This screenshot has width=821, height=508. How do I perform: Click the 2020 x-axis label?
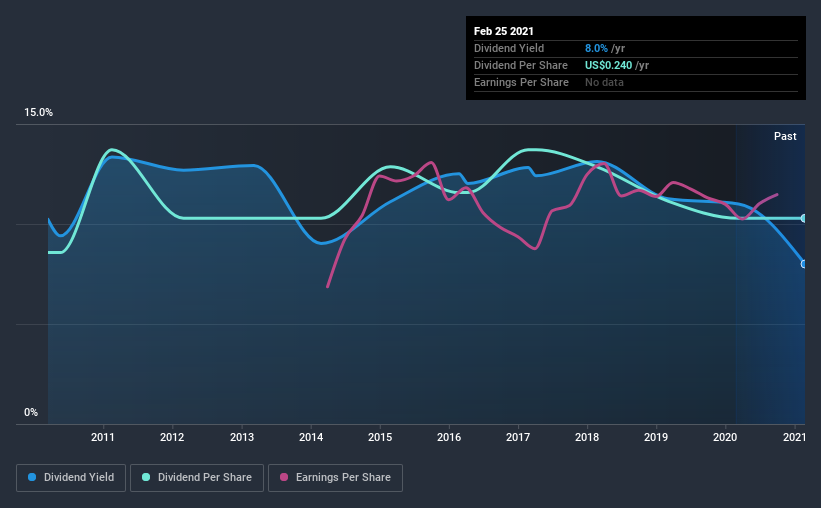pos(725,437)
